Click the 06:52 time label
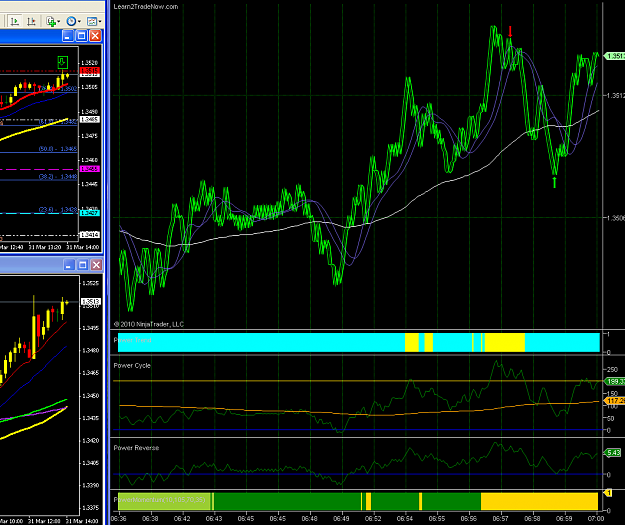The width and height of the screenshot is (625, 525). click(x=373, y=518)
